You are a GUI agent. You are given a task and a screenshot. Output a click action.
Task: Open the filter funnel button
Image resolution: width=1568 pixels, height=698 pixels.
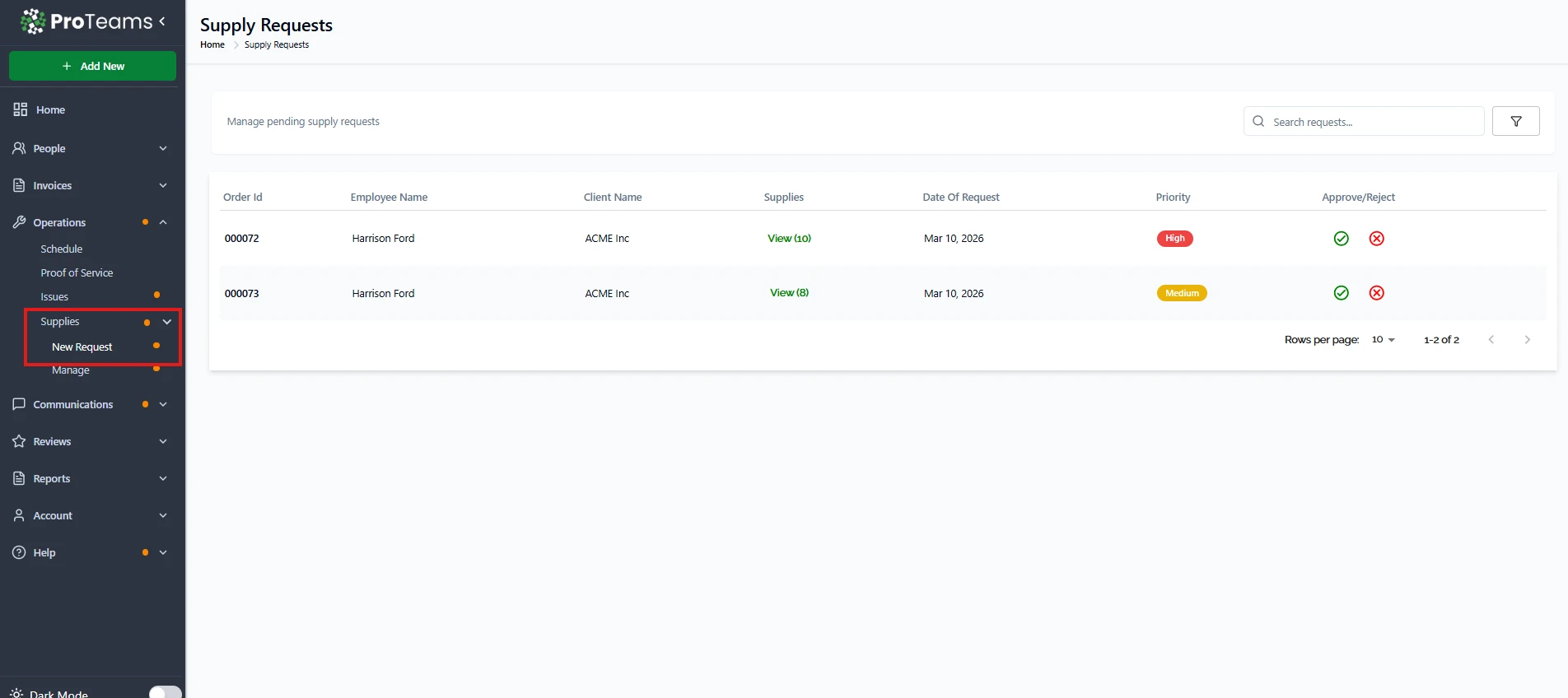tap(1515, 122)
